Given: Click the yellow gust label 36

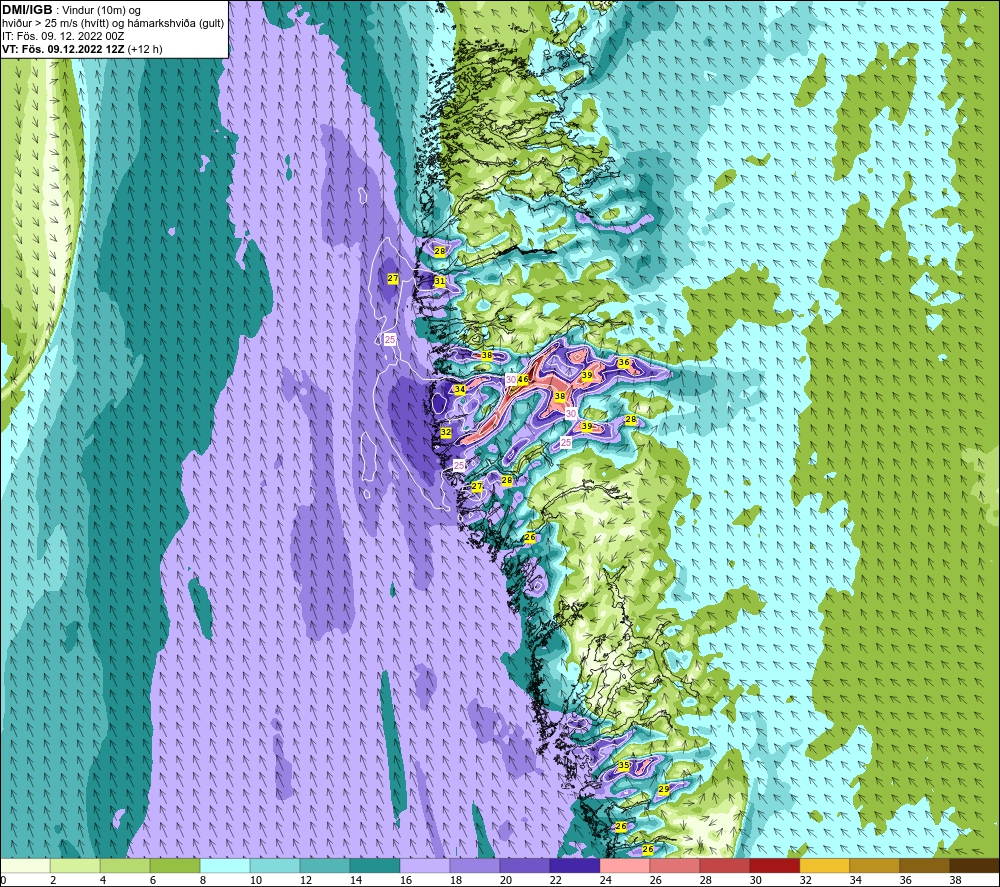Looking at the screenshot, I should coord(624,362).
